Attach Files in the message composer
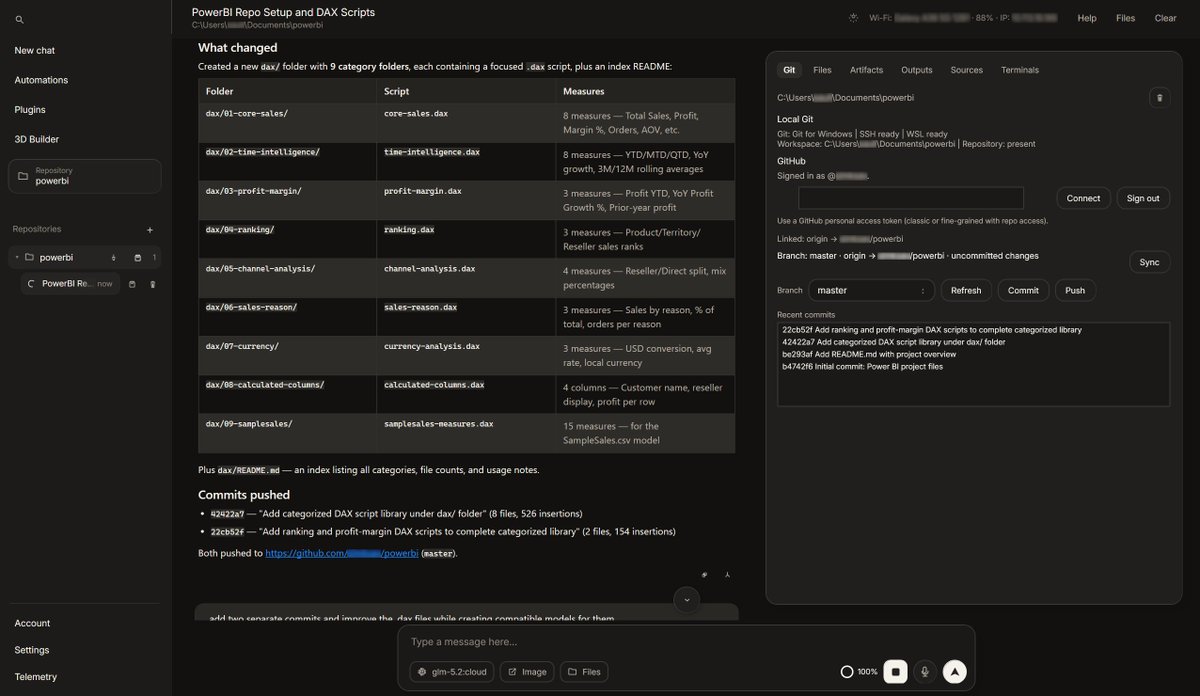 pyautogui.click(x=584, y=672)
